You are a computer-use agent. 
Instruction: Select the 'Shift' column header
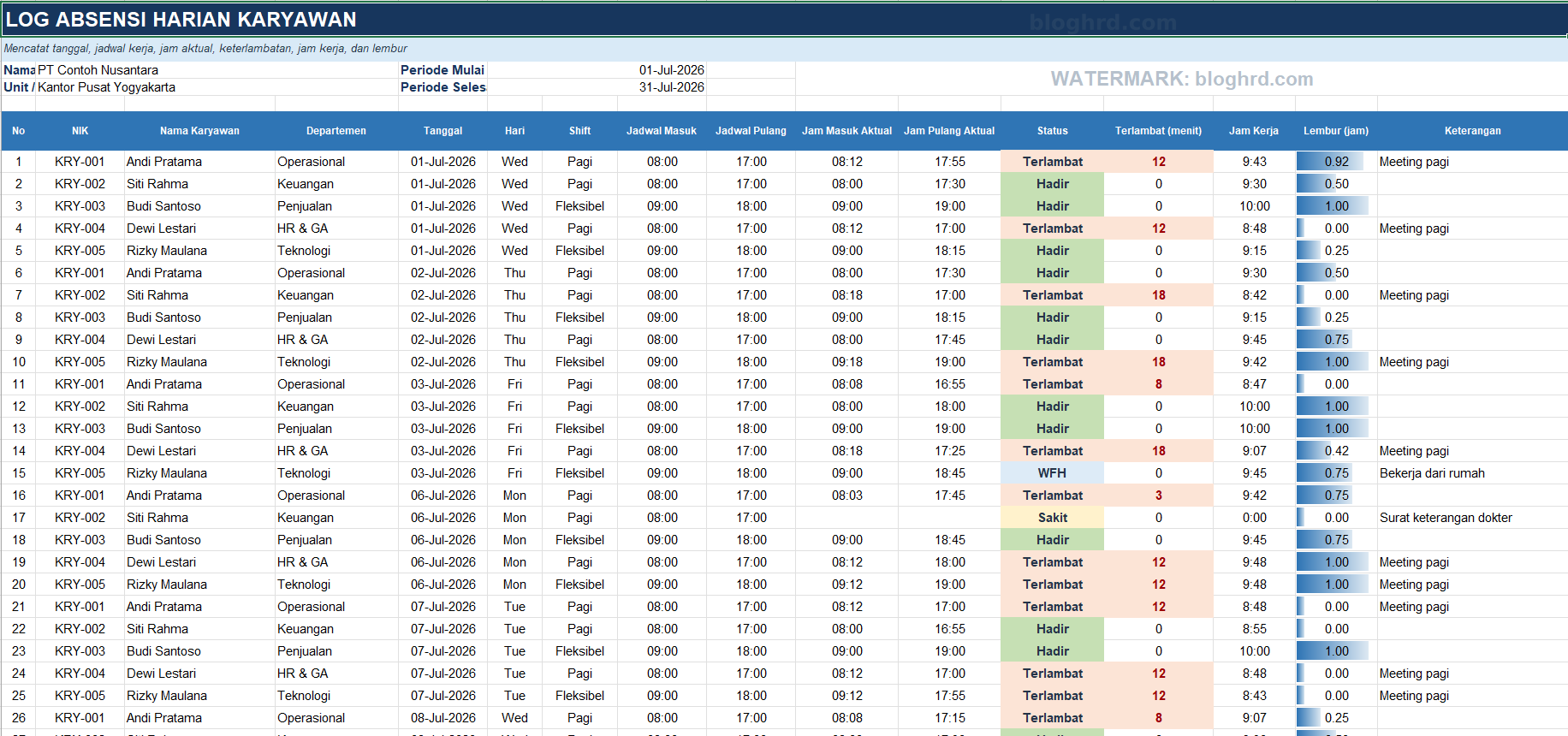[x=579, y=131]
